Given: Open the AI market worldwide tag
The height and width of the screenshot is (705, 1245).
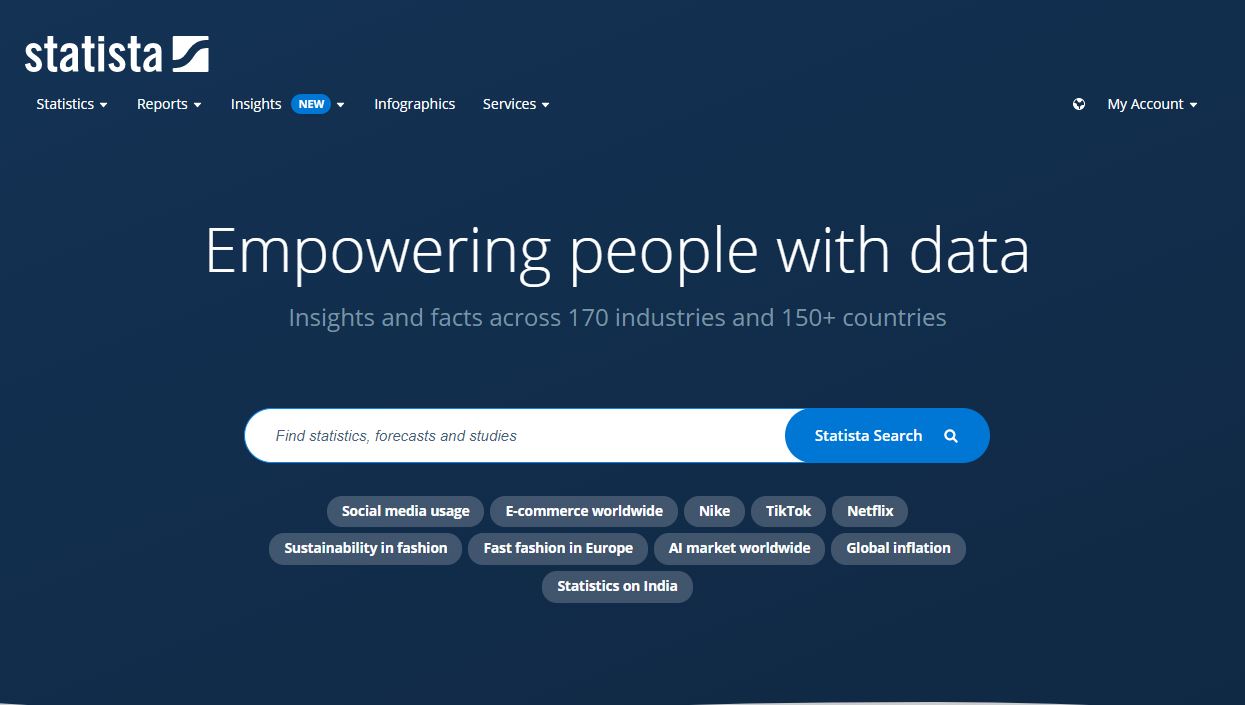Looking at the screenshot, I should tap(739, 548).
